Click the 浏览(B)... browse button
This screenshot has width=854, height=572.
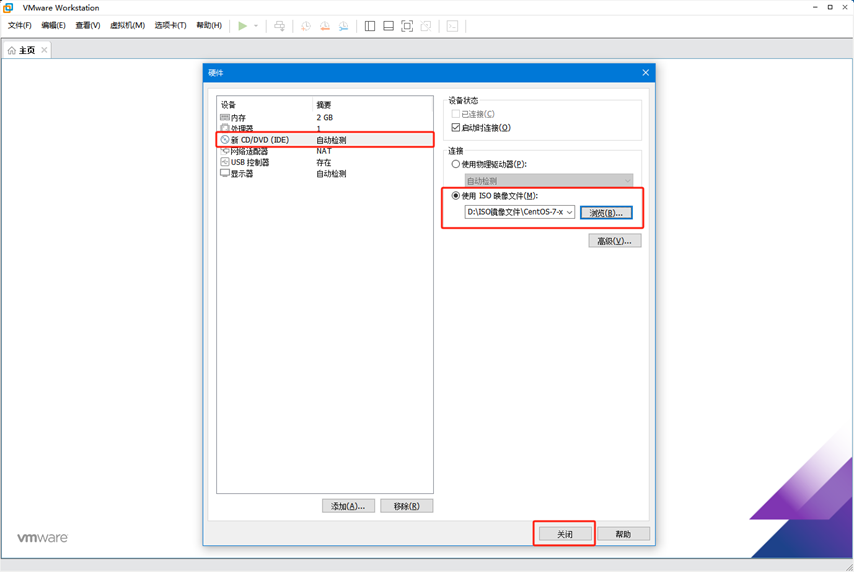(606, 213)
